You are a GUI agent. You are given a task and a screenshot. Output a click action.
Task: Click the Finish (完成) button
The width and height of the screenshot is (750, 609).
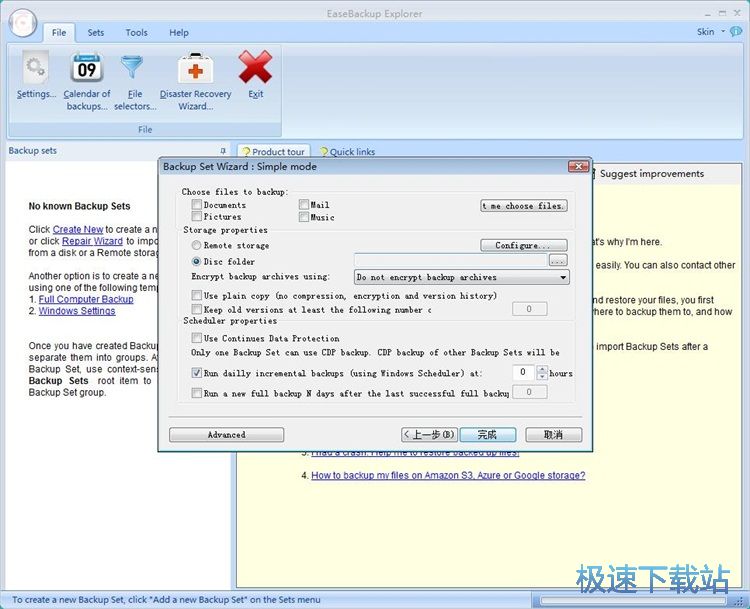tap(488, 435)
